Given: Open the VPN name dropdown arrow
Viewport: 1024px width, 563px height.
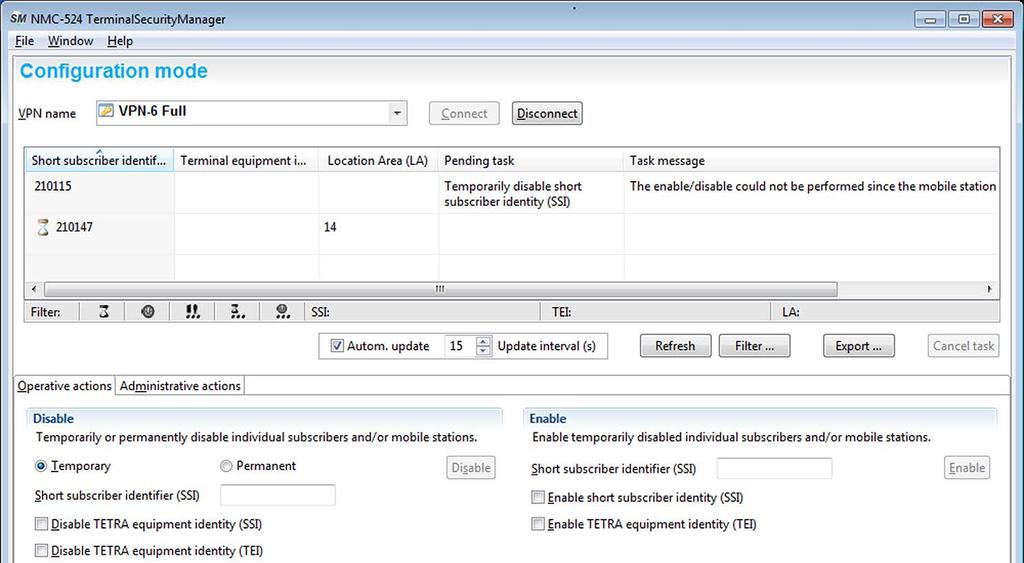Looking at the screenshot, I should (396, 113).
